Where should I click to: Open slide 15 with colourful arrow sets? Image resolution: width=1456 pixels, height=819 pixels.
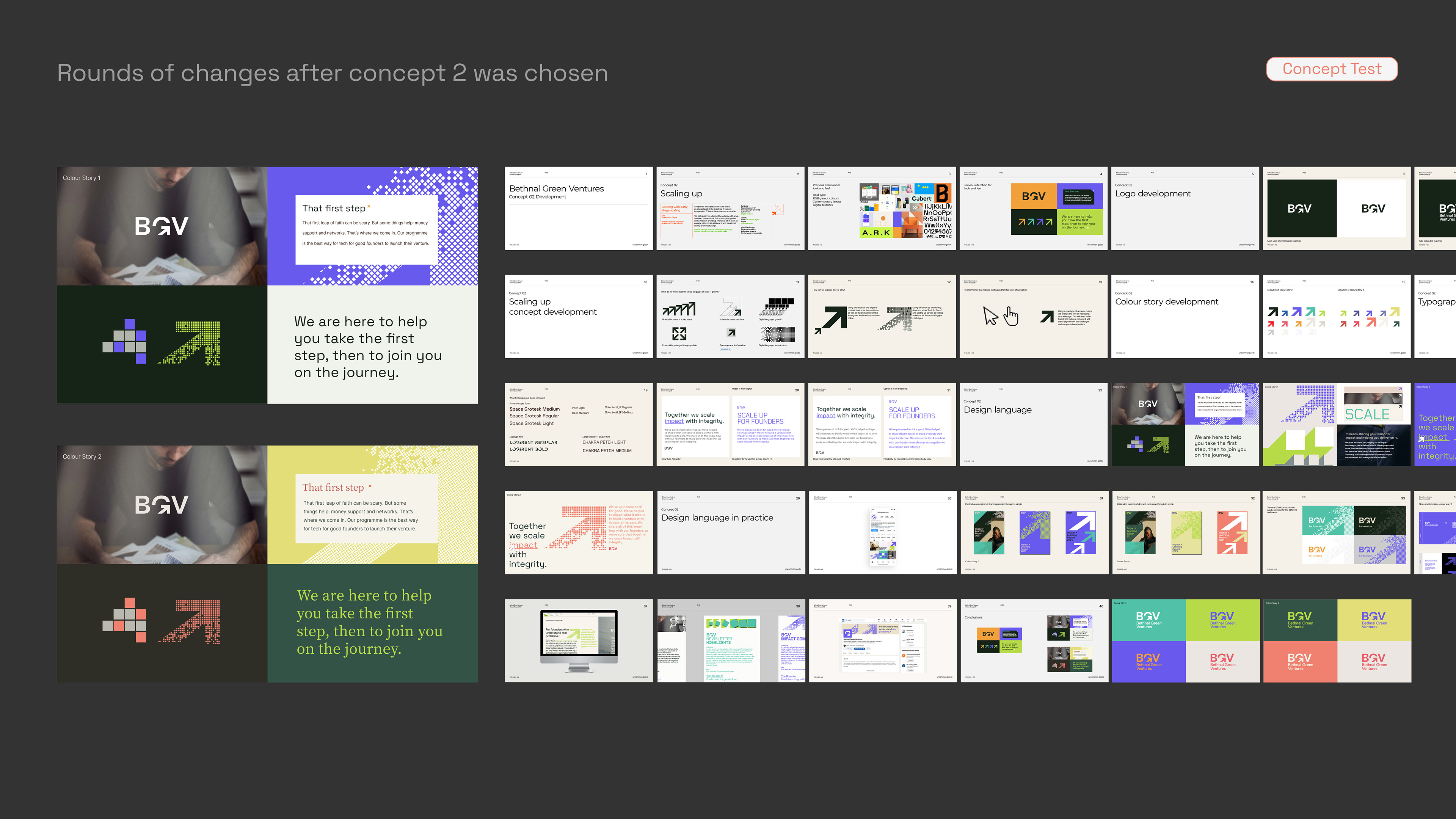(1337, 317)
